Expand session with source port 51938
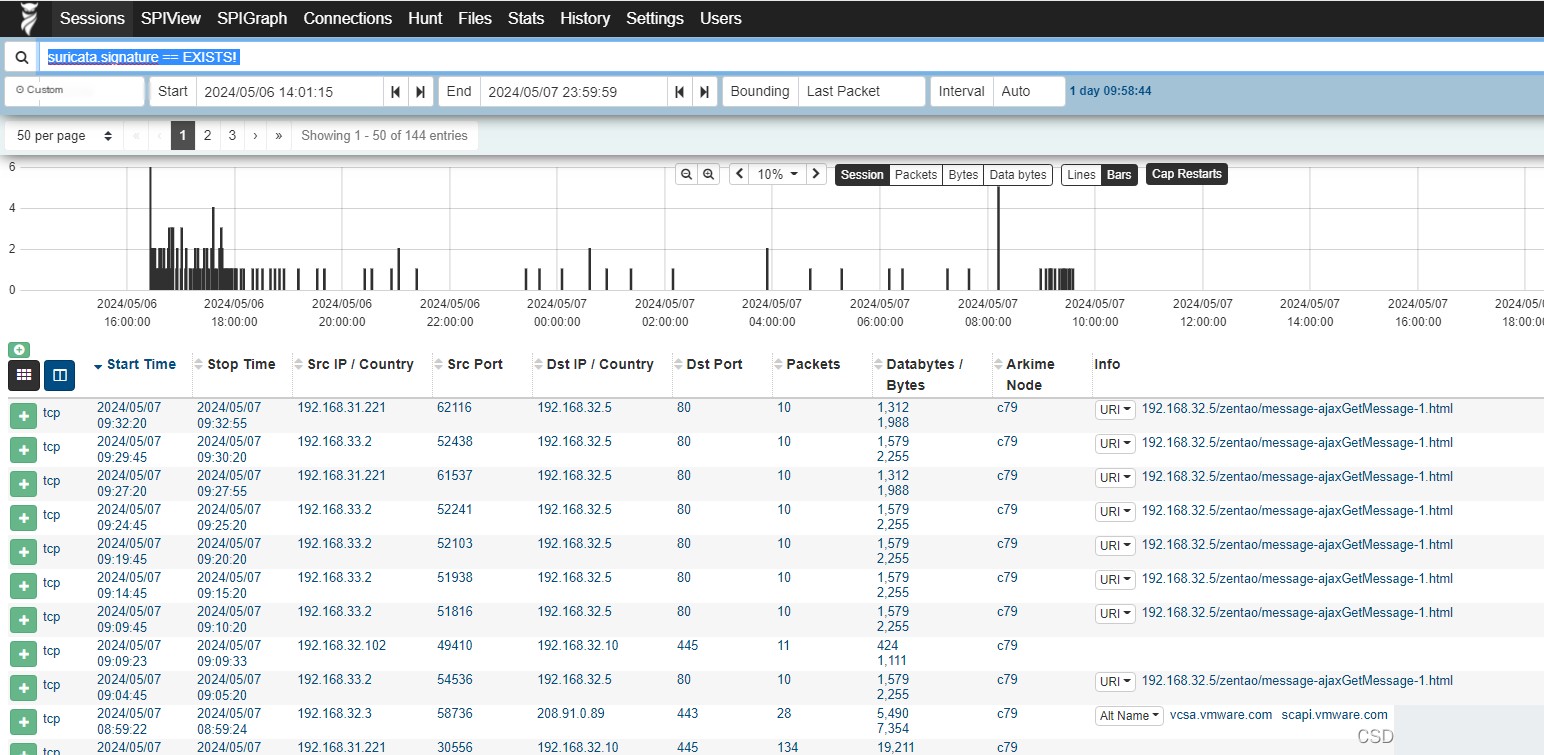 coord(23,586)
